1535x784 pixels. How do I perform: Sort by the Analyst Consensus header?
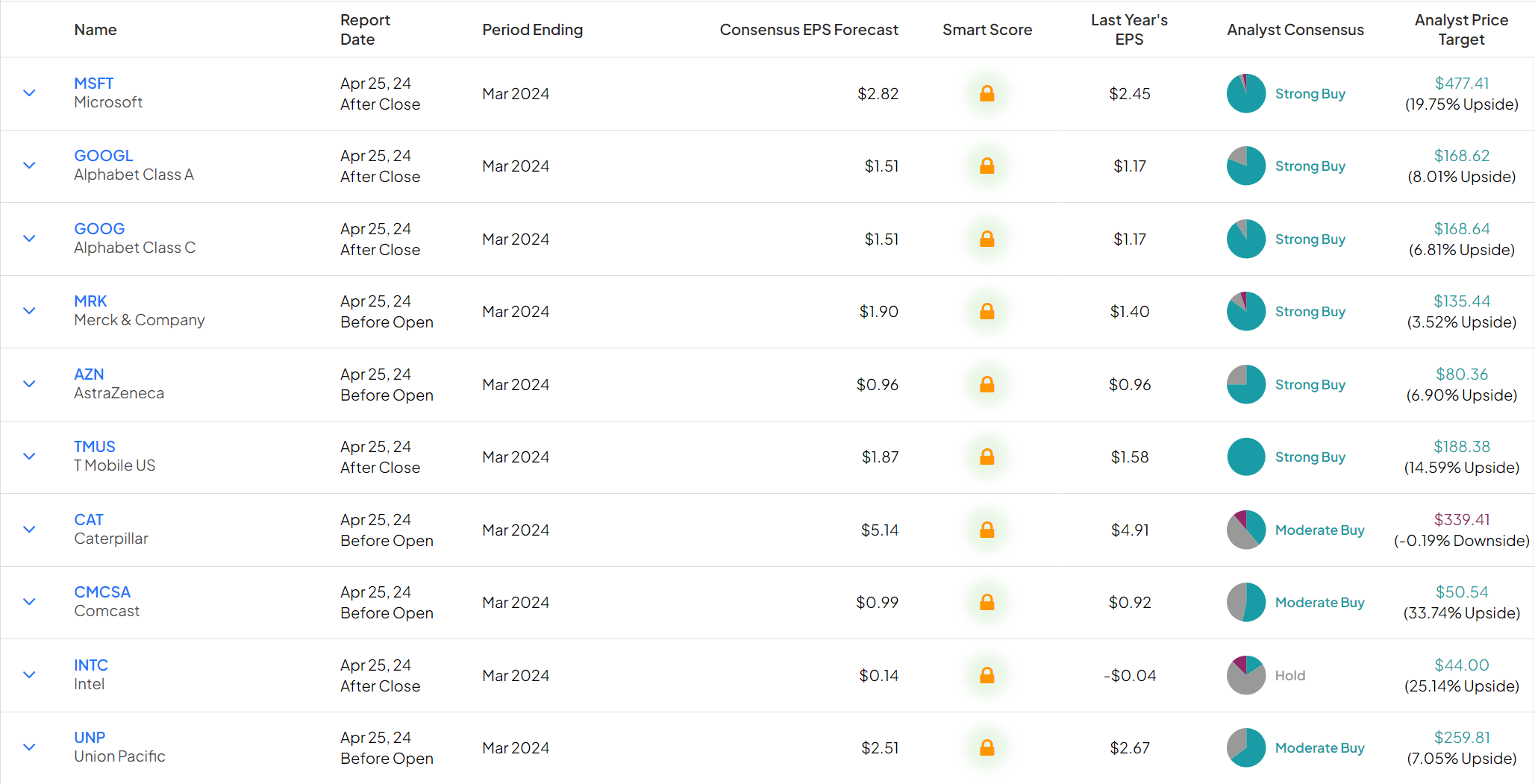click(x=1295, y=30)
